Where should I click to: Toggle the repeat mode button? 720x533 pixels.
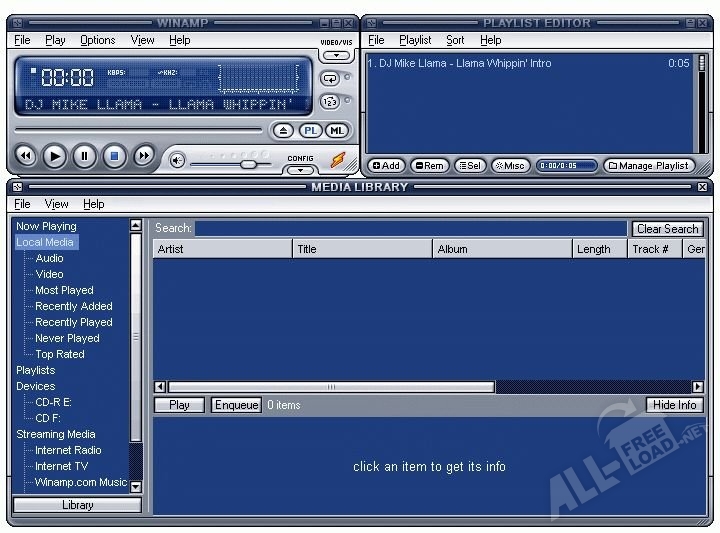pyautogui.click(x=330, y=79)
